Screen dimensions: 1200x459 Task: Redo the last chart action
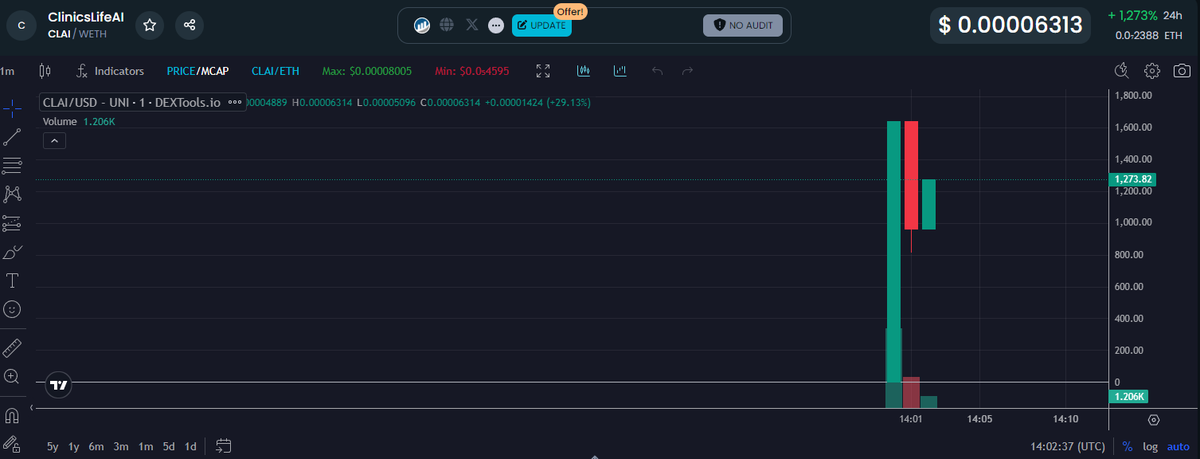[x=687, y=71]
